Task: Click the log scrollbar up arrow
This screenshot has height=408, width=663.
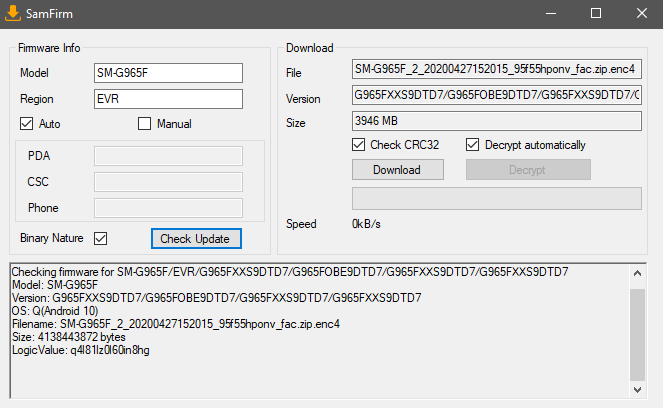Action: click(x=637, y=274)
